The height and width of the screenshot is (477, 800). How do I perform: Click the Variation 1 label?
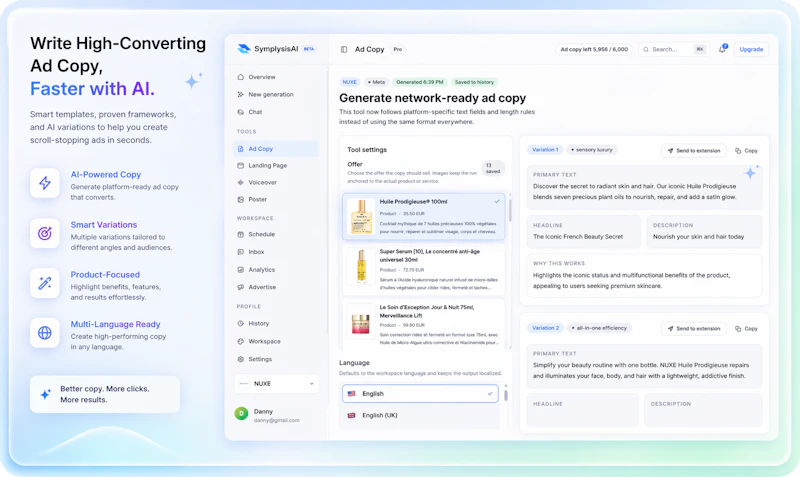click(545, 150)
